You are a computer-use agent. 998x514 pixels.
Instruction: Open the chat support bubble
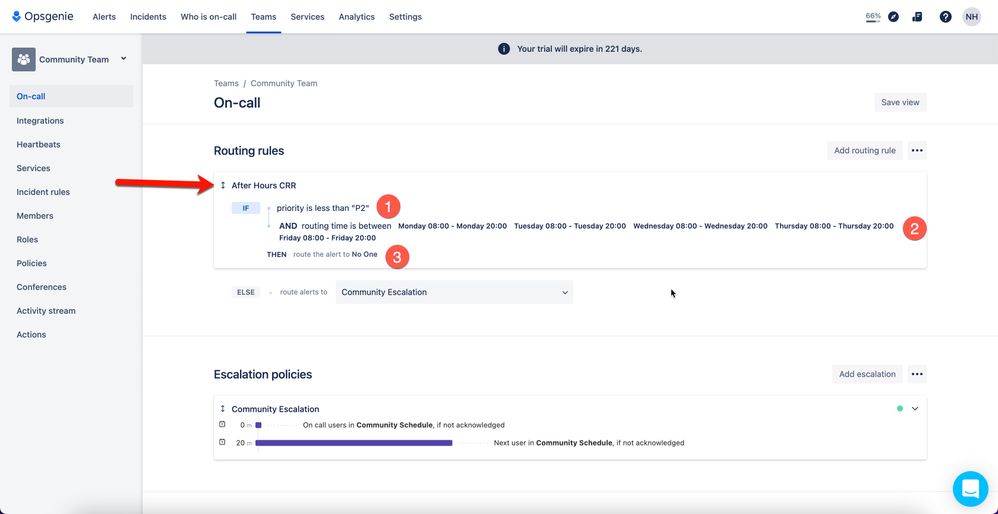[971, 489]
